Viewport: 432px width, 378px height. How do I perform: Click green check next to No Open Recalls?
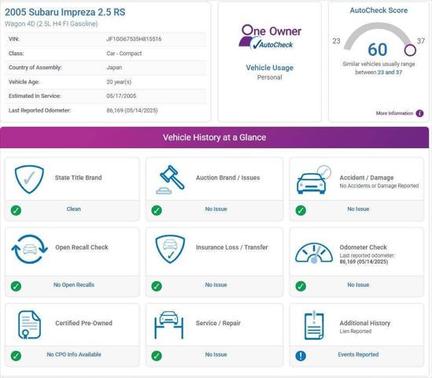click(x=16, y=286)
